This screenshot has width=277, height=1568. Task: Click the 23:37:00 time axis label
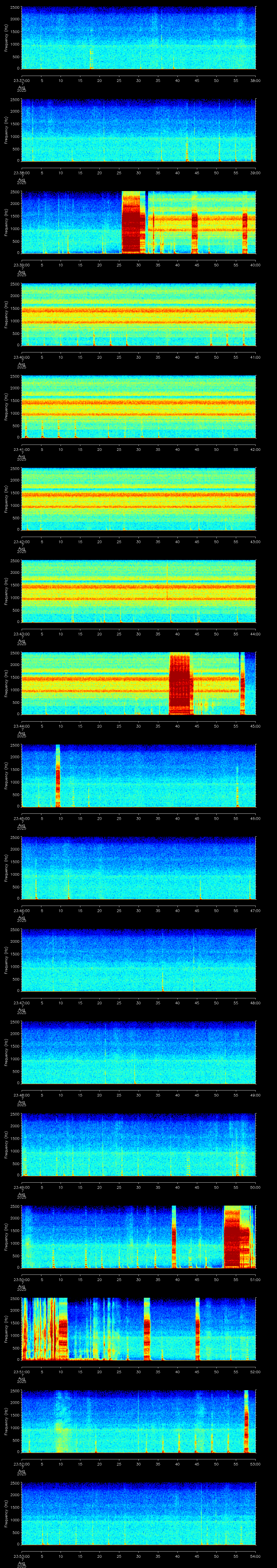21,80
